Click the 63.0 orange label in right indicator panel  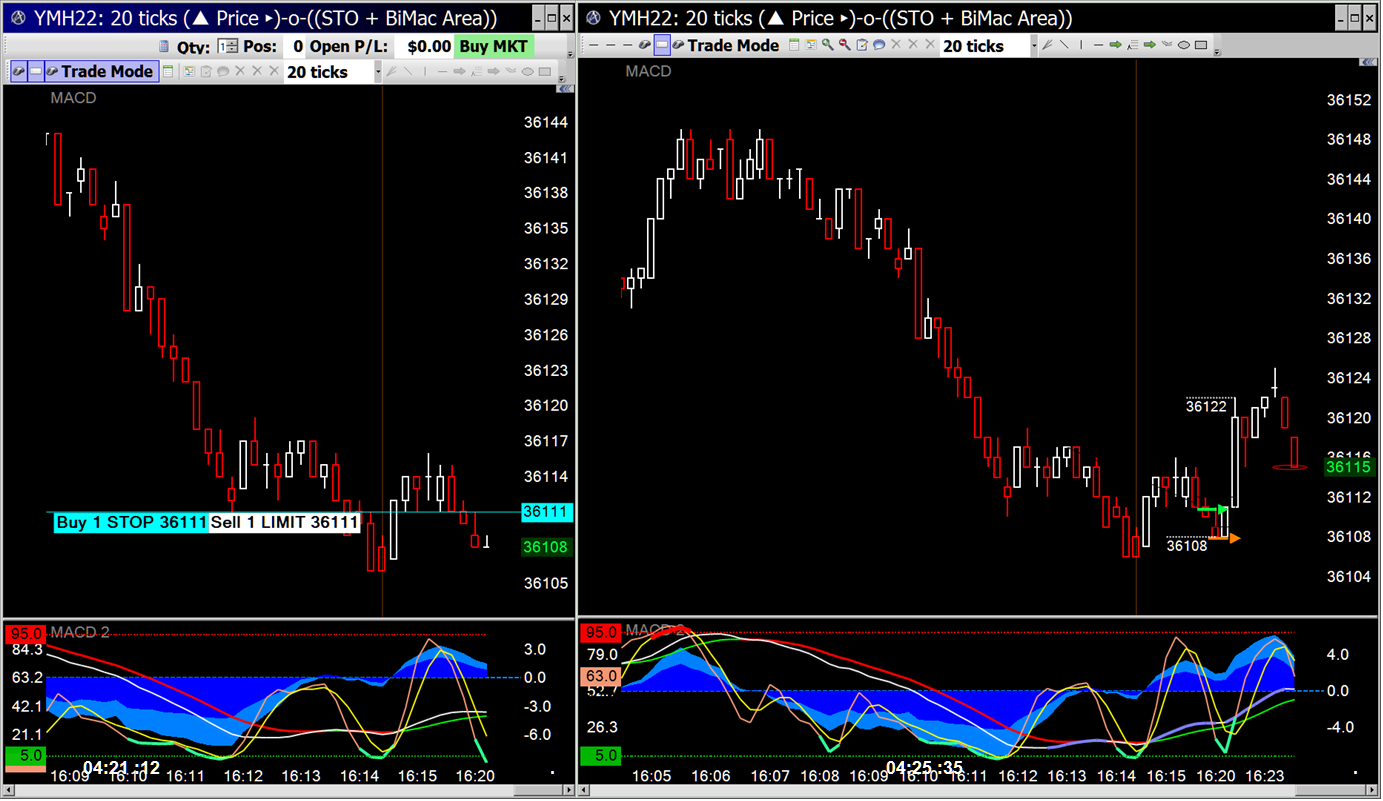pos(600,676)
